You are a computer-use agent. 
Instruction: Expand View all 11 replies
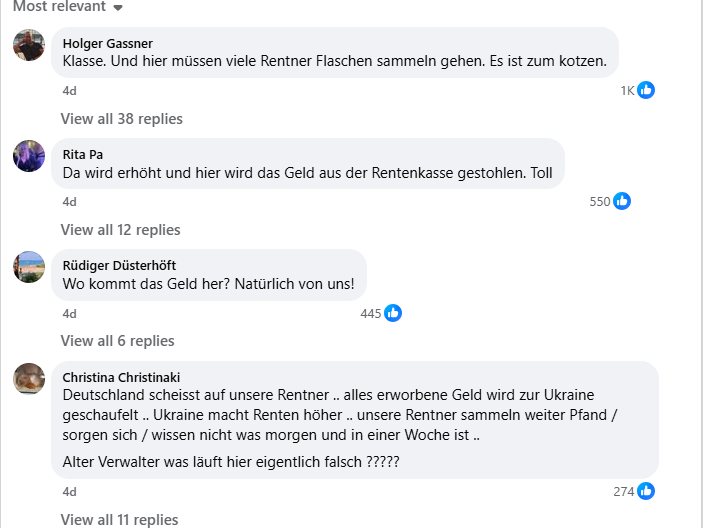[x=119, y=520]
